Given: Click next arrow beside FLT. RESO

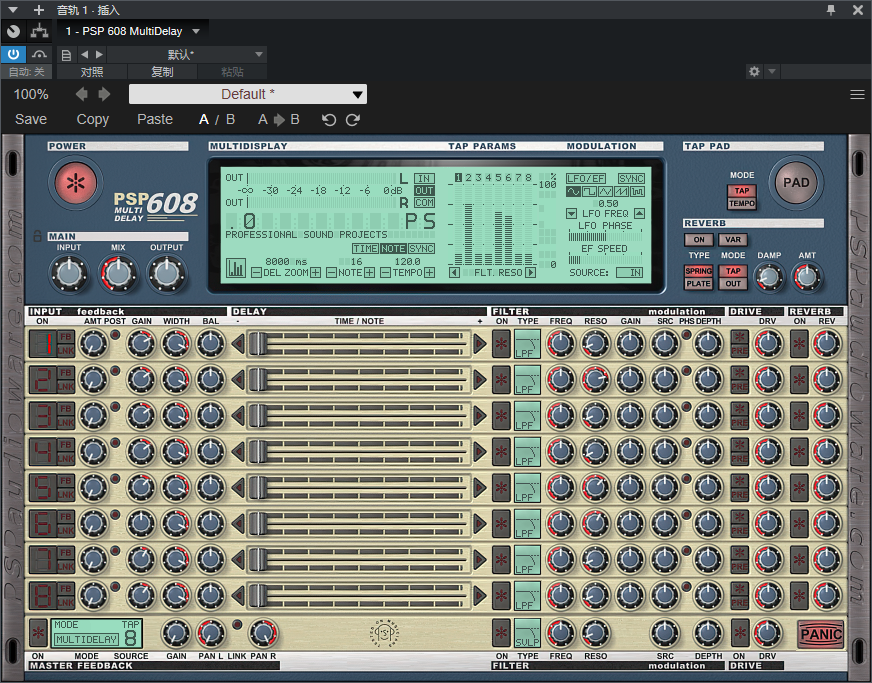Looking at the screenshot, I should coord(531,273).
